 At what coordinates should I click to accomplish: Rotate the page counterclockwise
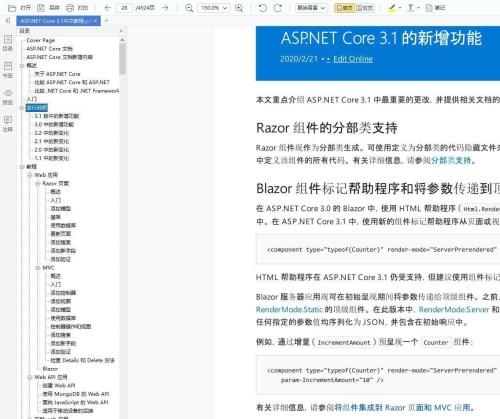263,8
